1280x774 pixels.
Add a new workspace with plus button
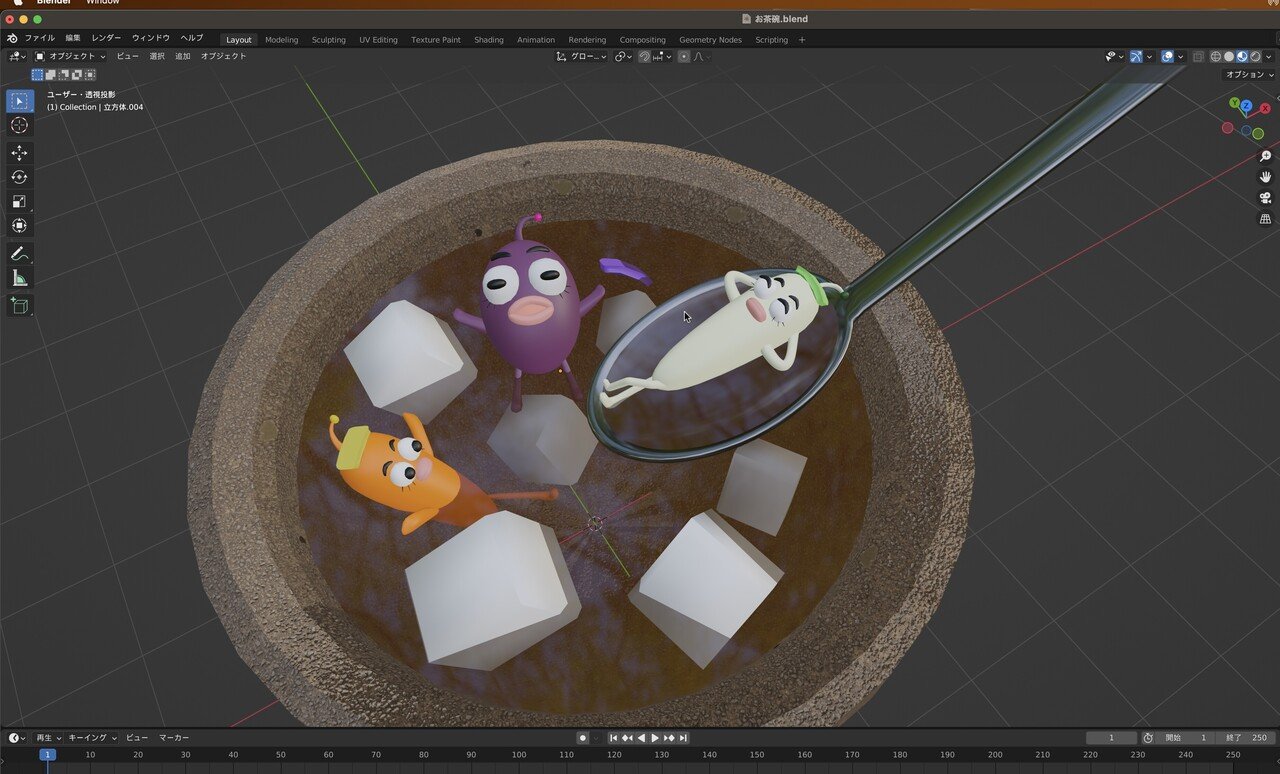pyautogui.click(x=802, y=39)
